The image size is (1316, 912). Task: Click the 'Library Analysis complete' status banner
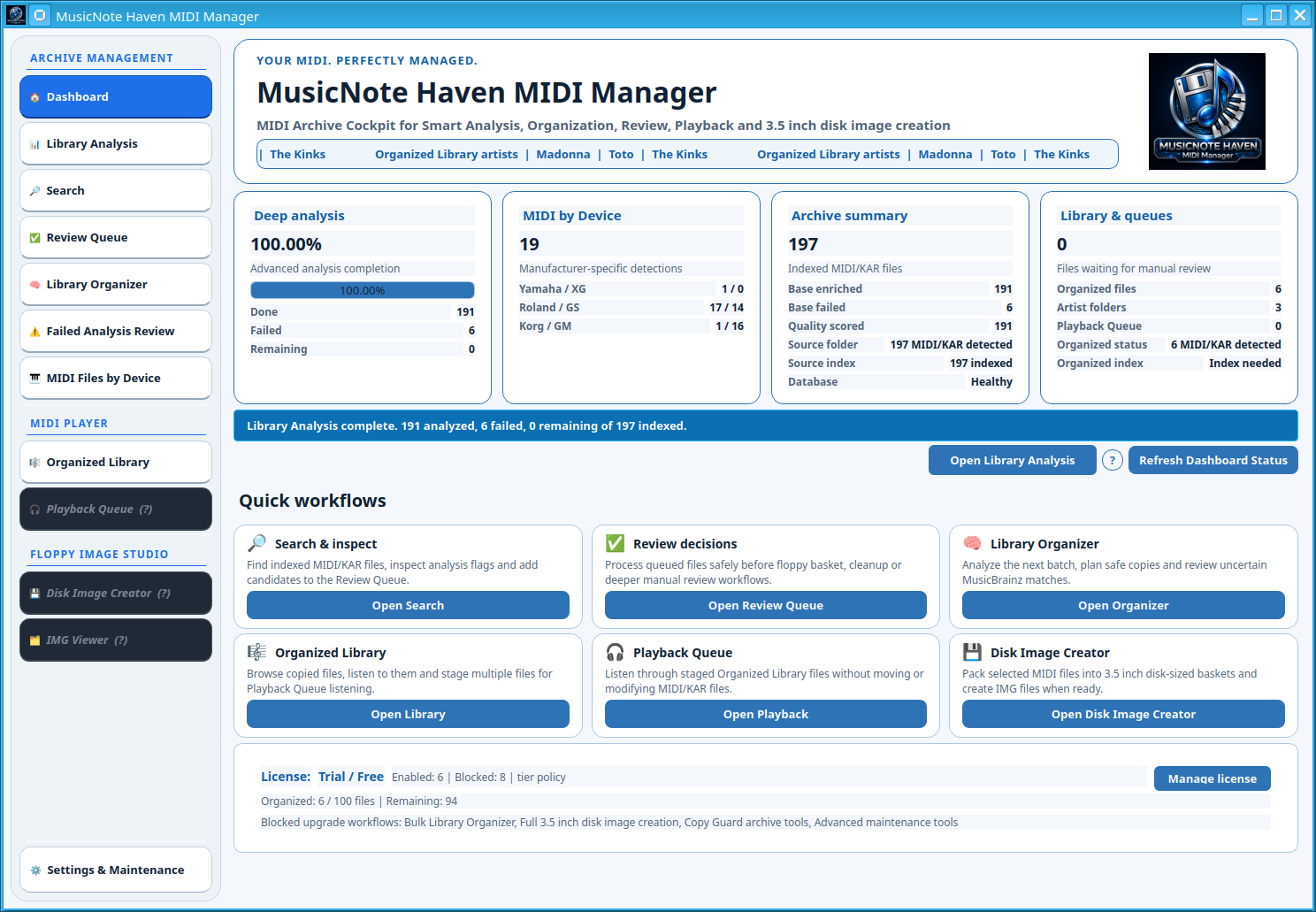click(766, 425)
